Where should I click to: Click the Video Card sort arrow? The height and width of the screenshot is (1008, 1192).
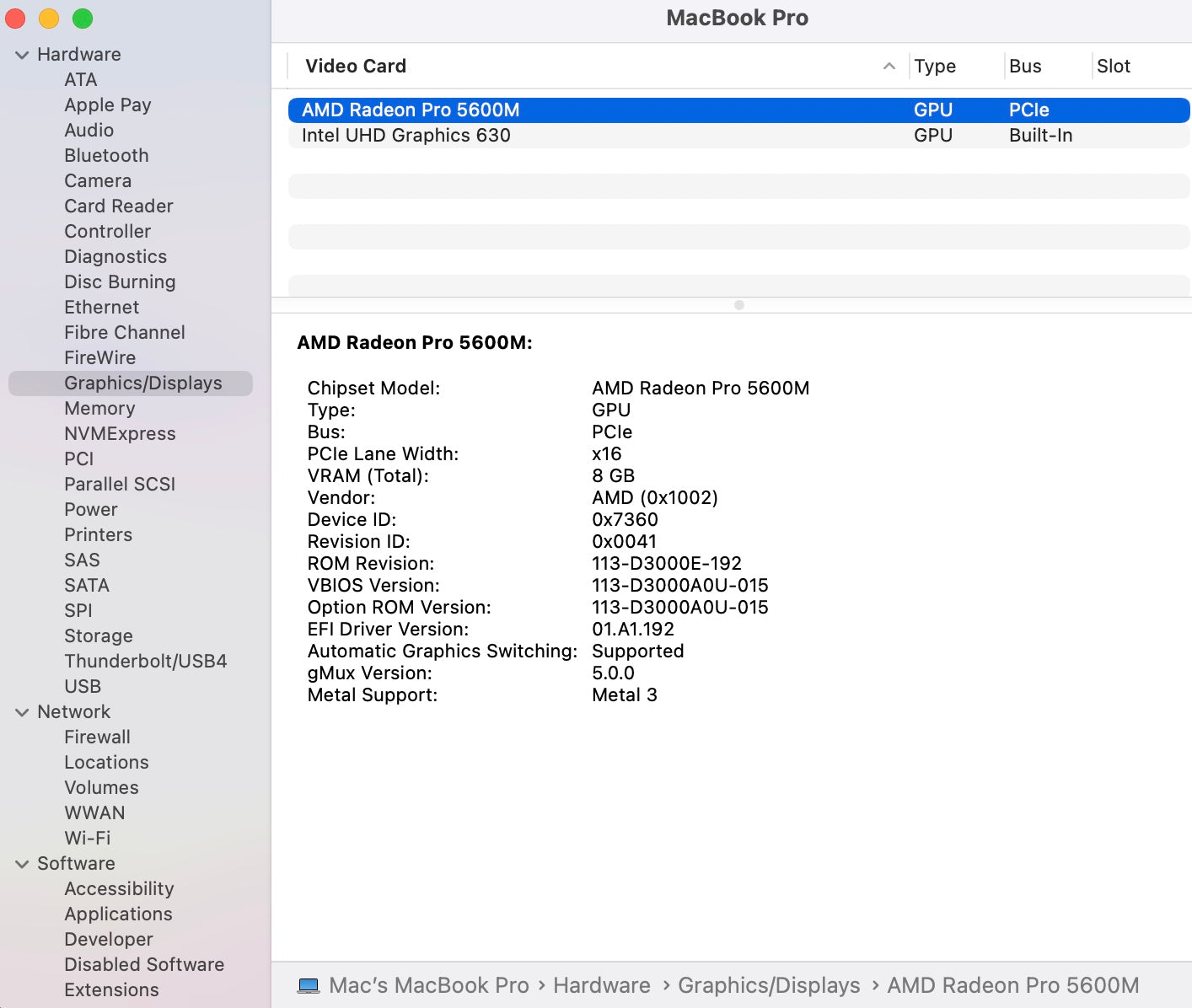(889, 66)
